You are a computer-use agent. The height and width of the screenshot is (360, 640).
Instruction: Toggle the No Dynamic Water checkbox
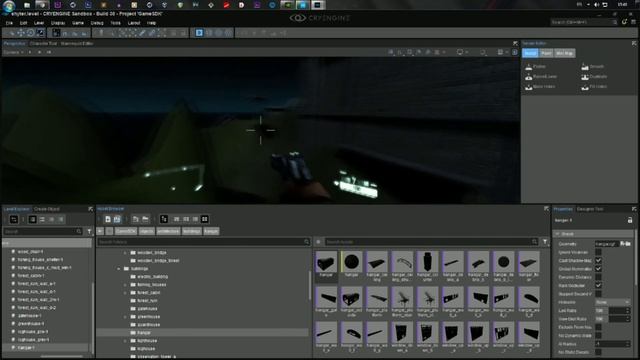(598, 336)
